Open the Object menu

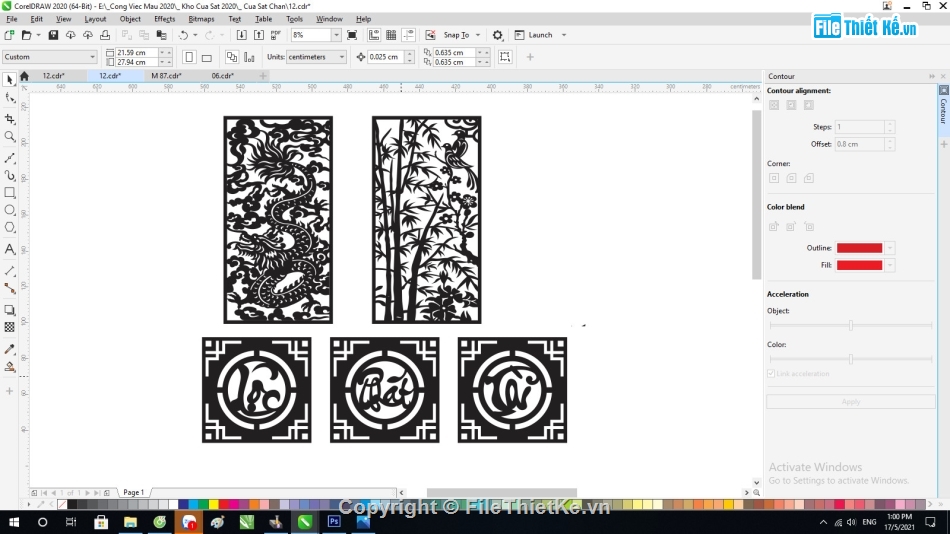click(130, 19)
